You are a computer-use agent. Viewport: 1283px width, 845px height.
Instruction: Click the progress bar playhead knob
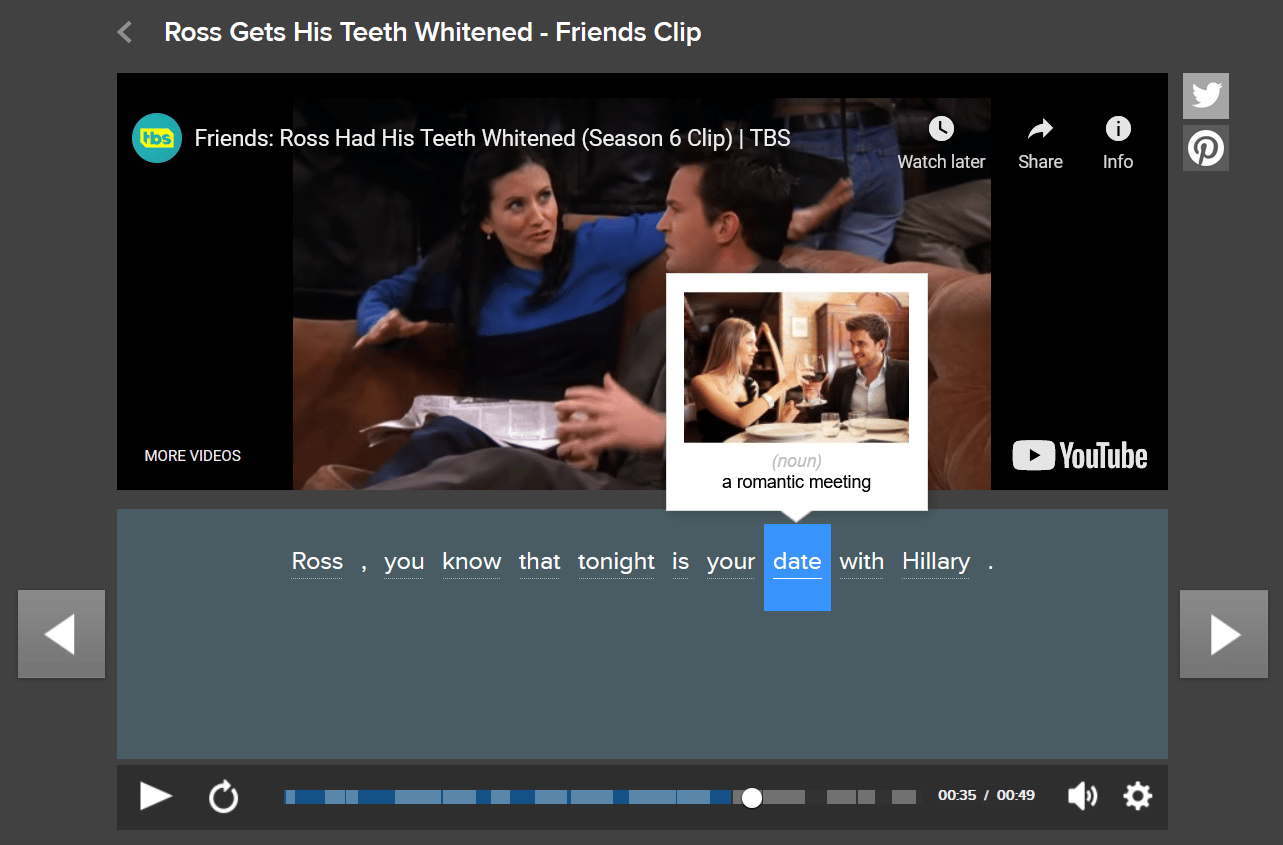click(x=752, y=797)
